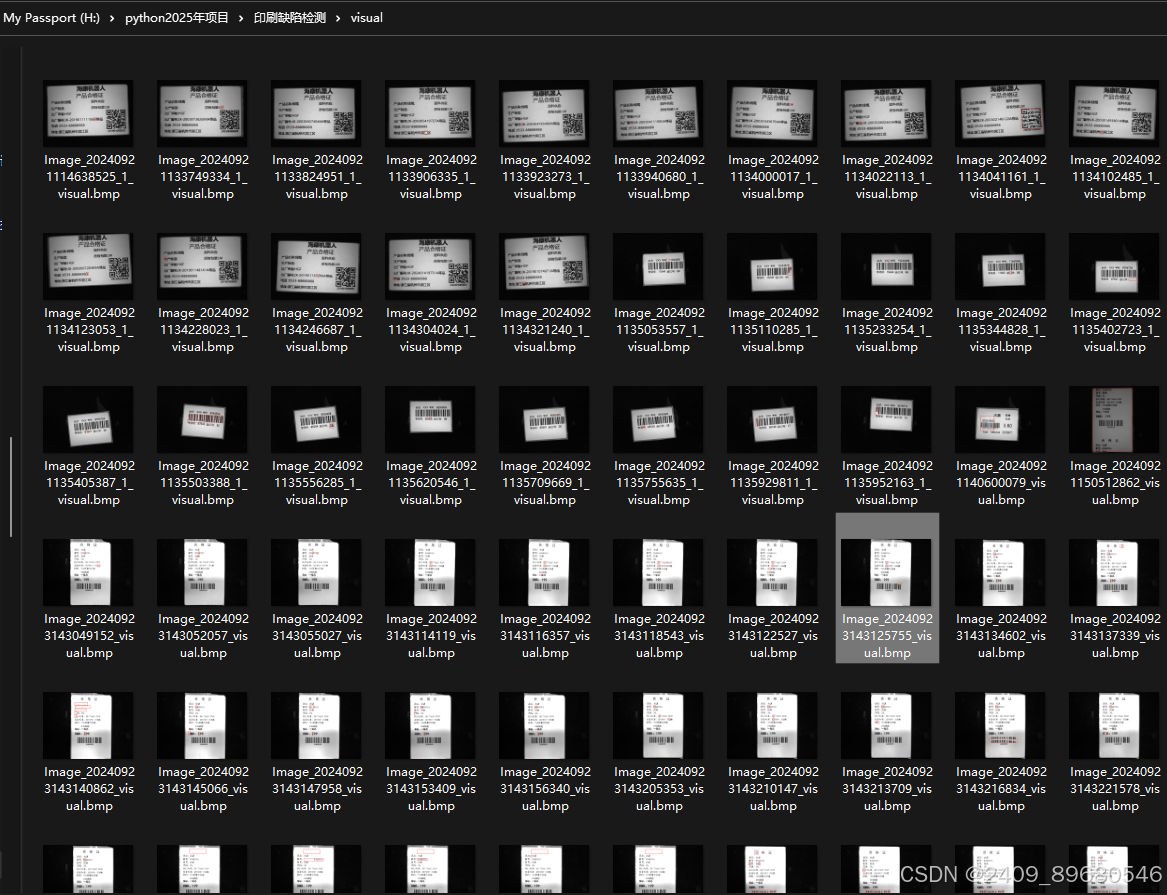Select thumbnail of Image_20240923143116357_visual.bmp
This screenshot has width=1167, height=895.
coord(544,573)
